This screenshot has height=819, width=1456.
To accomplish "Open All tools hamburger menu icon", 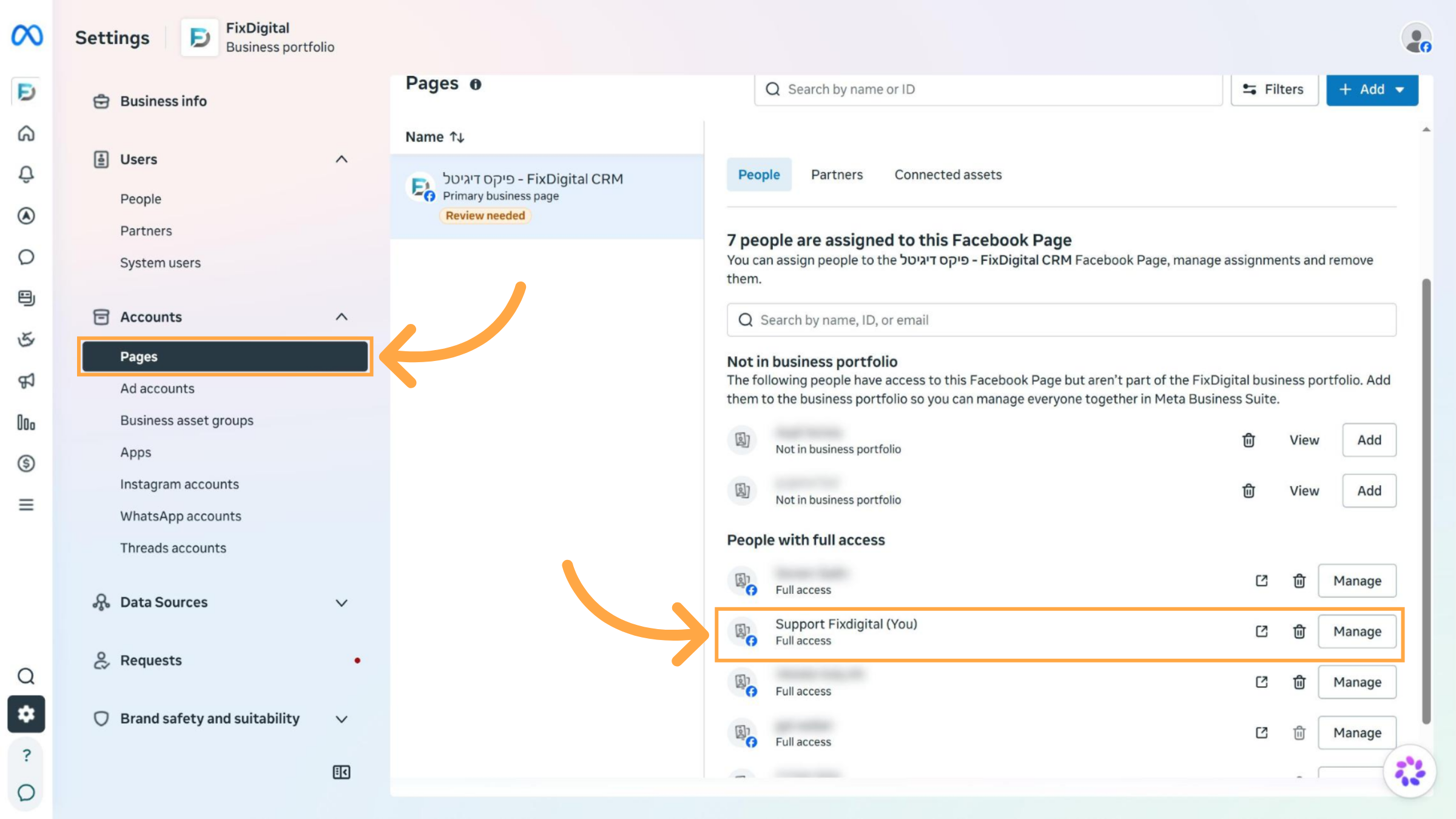I will pos(26,505).
